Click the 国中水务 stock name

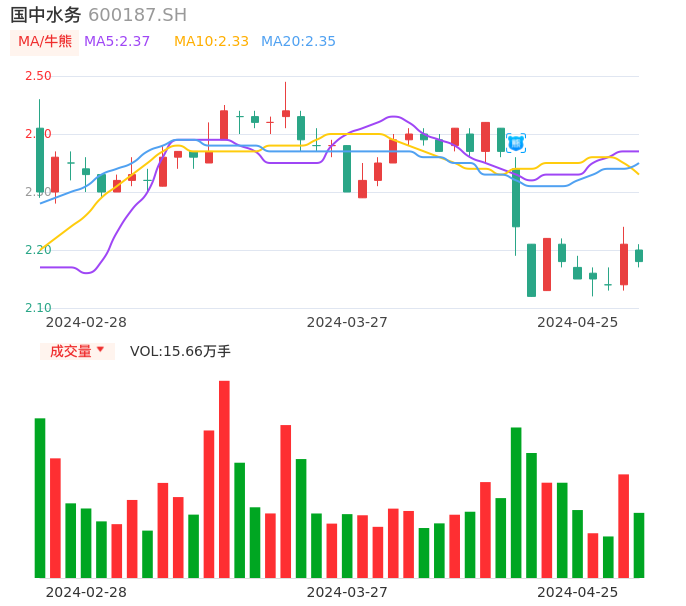point(45,15)
